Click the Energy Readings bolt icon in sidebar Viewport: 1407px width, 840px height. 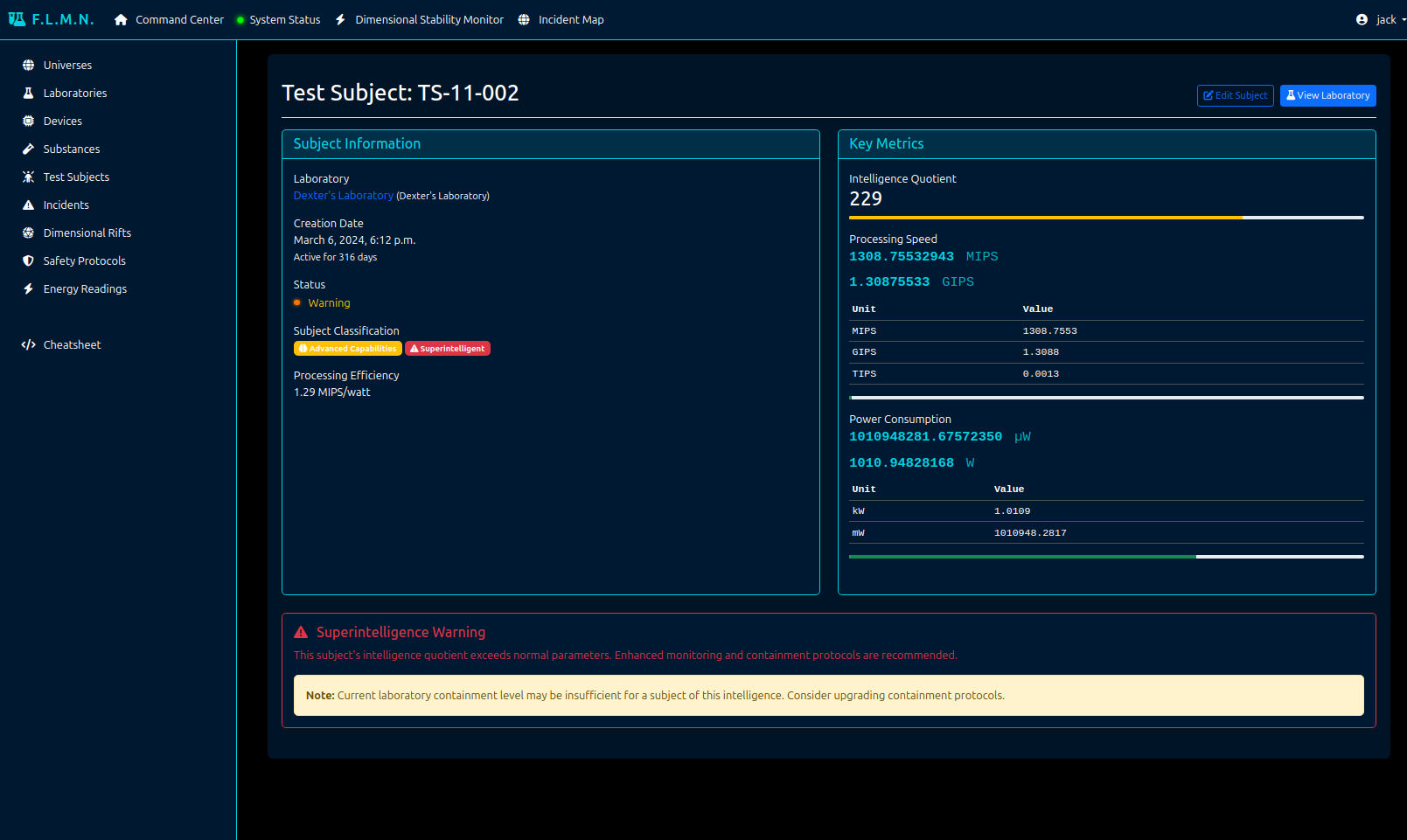[28, 288]
